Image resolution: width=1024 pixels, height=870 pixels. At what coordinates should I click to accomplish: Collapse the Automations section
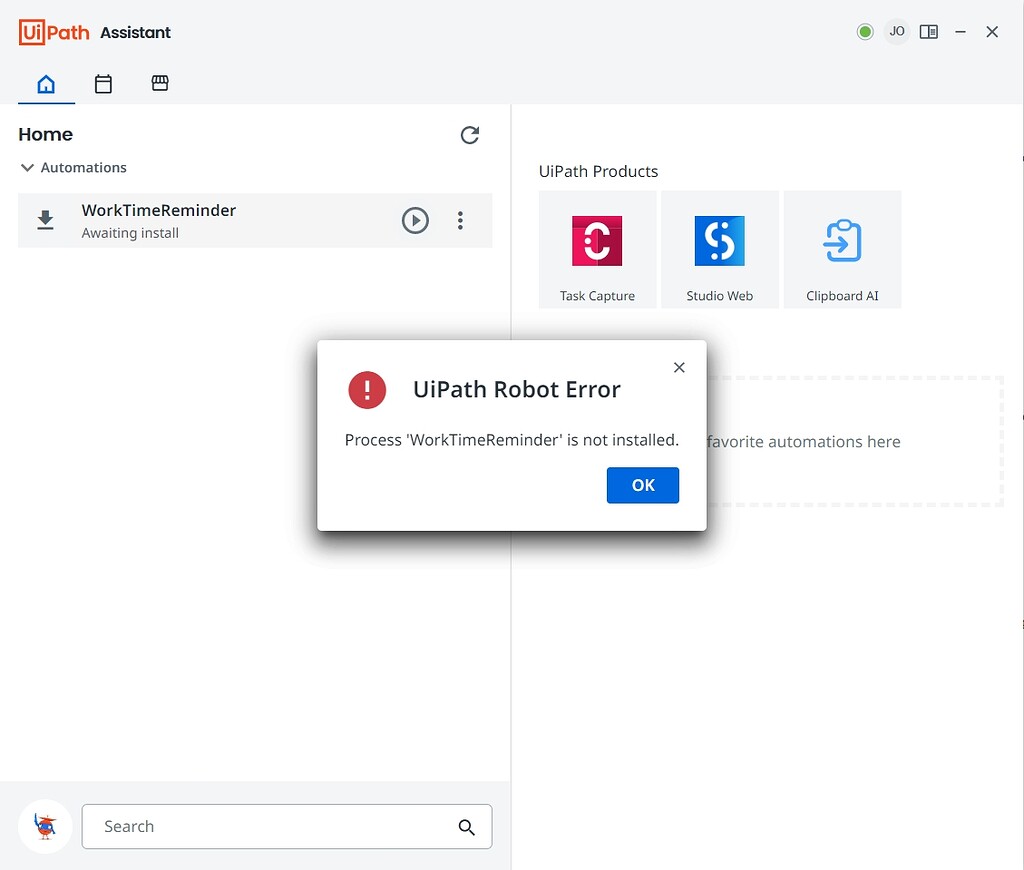tap(27, 168)
